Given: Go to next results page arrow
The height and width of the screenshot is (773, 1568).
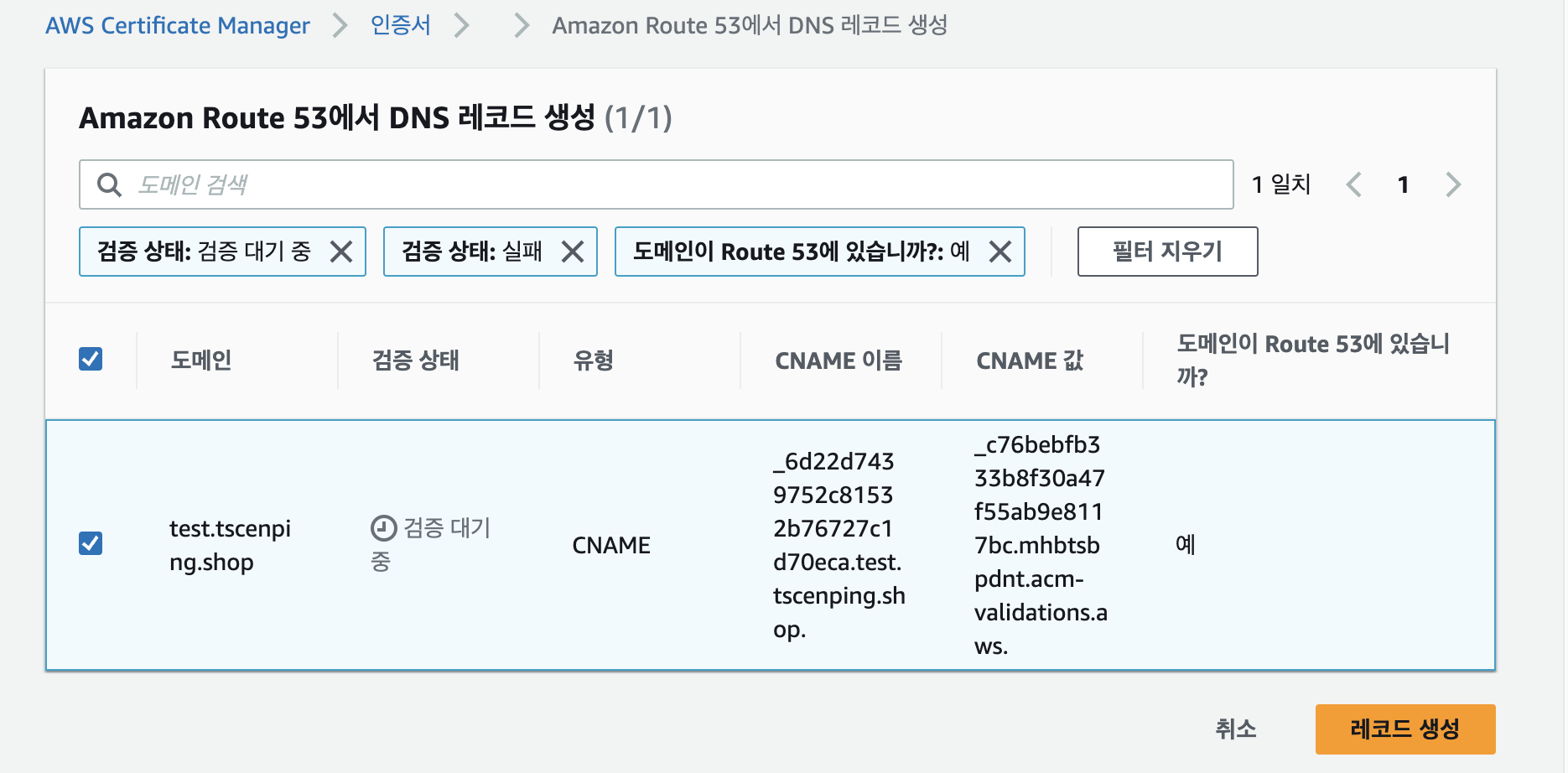Looking at the screenshot, I should pyautogui.click(x=1453, y=184).
